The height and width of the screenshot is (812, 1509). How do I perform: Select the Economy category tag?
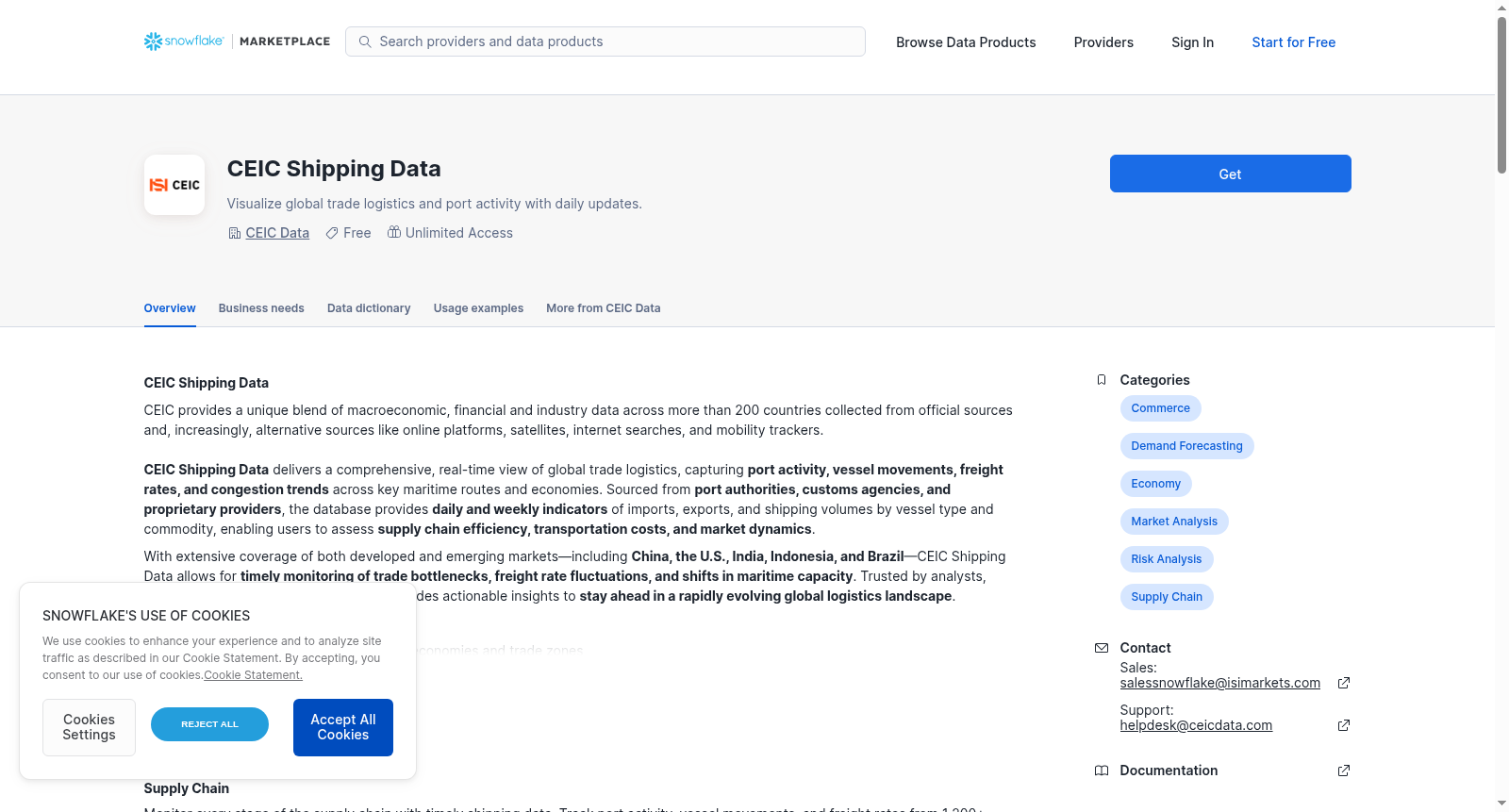click(1155, 484)
